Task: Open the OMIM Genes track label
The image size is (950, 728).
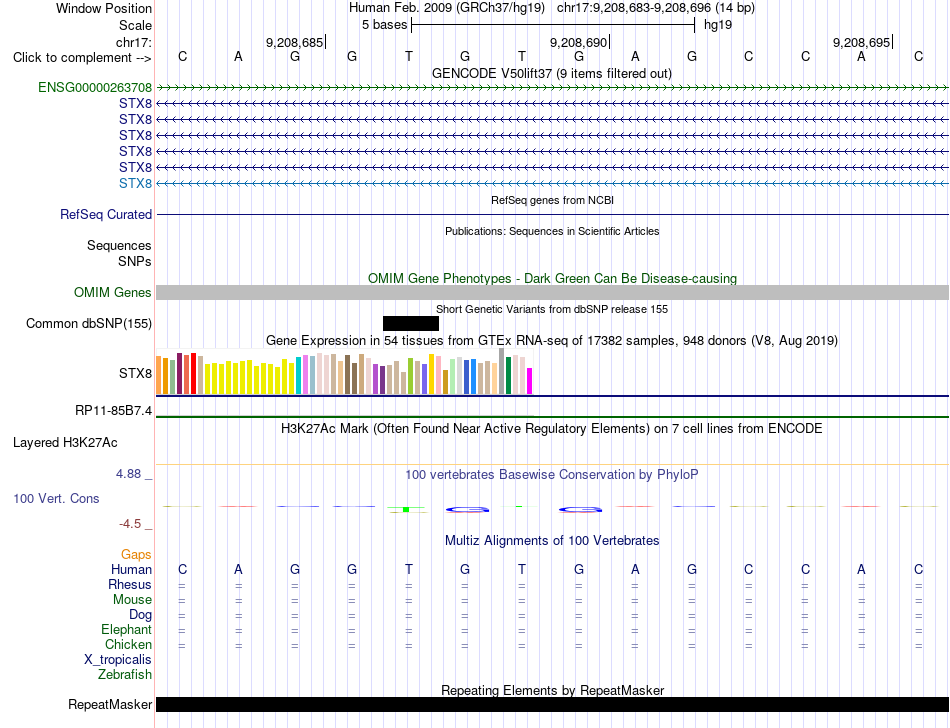Action: [x=113, y=293]
